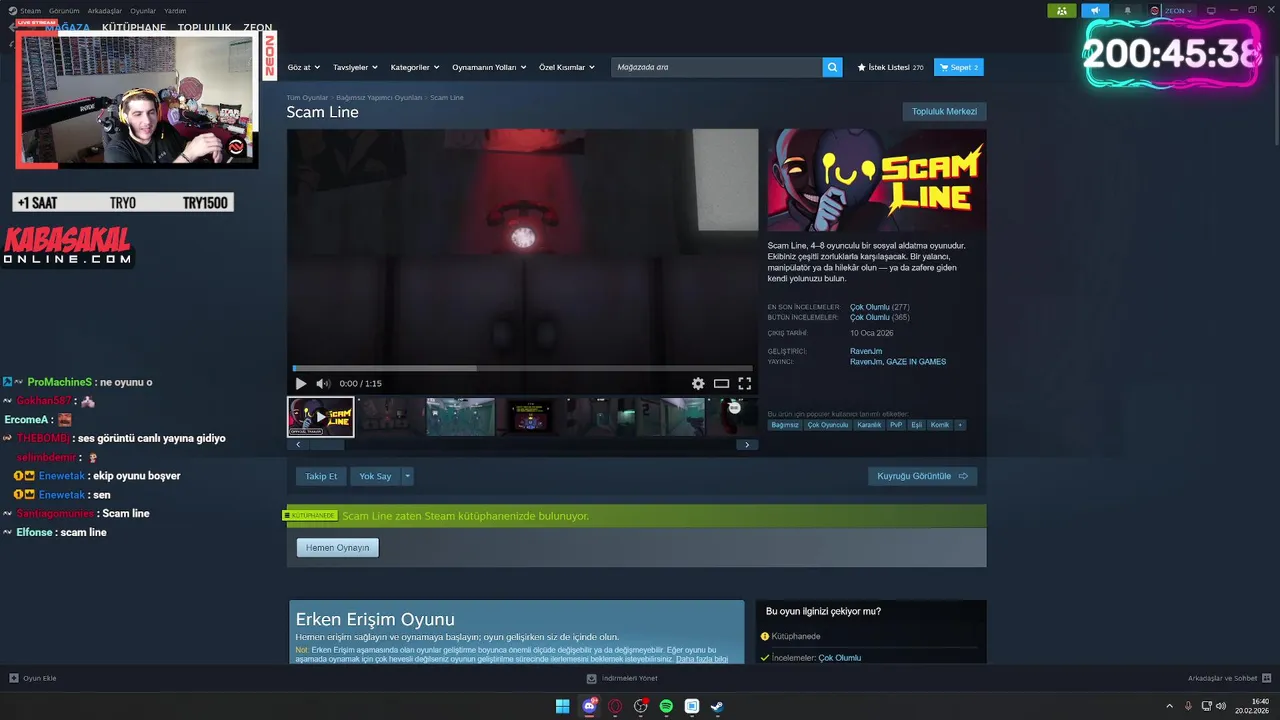Click Oyun Ekle plus icon at bottom
1280x720 pixels.
(14, 678)
